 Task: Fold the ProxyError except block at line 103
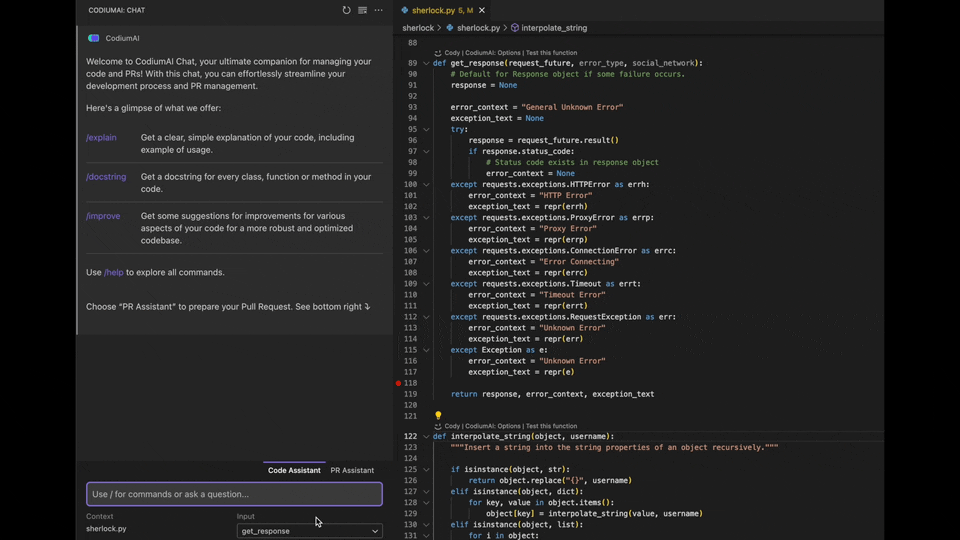[x=426, y=217]
